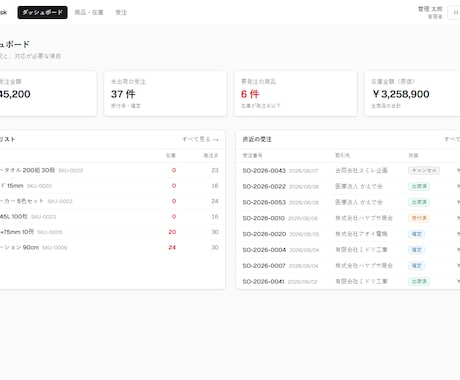Click the 取引先 column header
This screenshot has width=460, height=380.
coord(342,155)
